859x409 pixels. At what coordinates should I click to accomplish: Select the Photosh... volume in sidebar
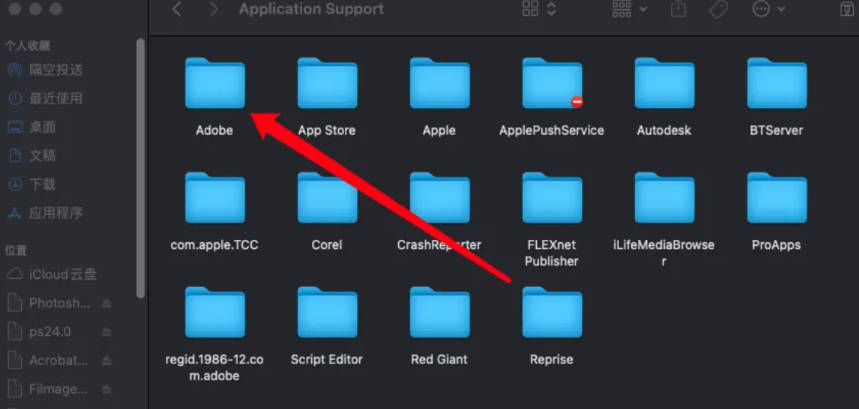click(x=50, y=303)
